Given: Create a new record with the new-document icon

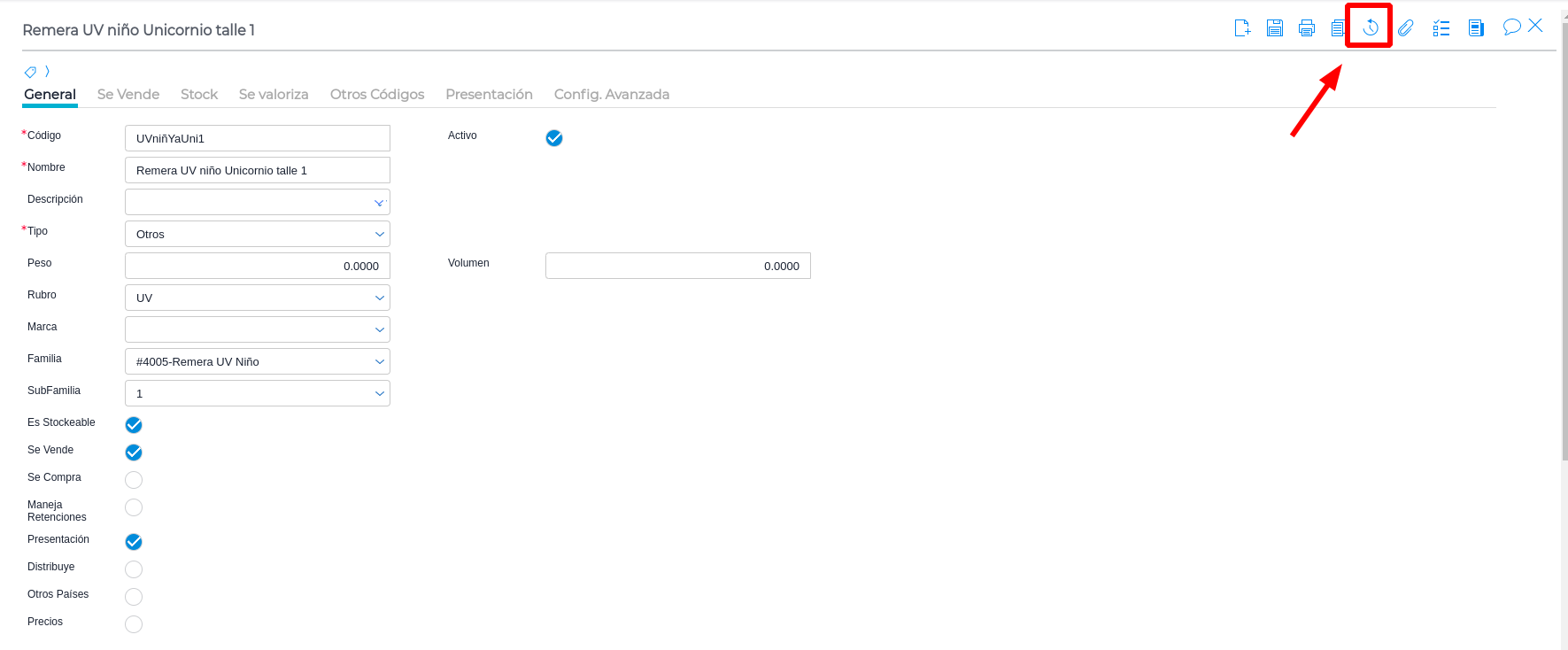Looking at the screenshot, I should click(1242, 28).
